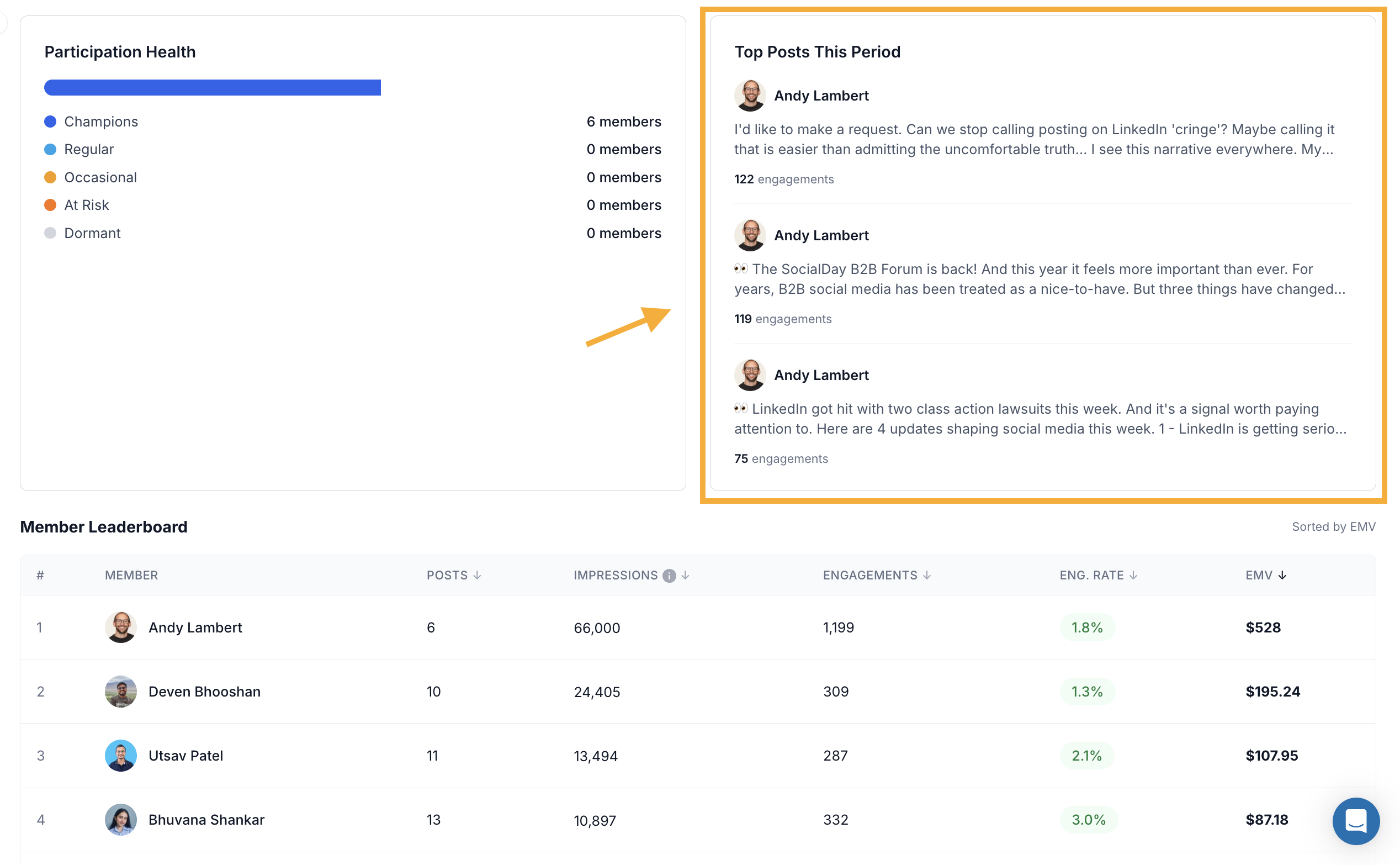Click Utsav Patel's leaderboard avatar
The height and width of the screenshot is (865, 1400).
point(120,756)
